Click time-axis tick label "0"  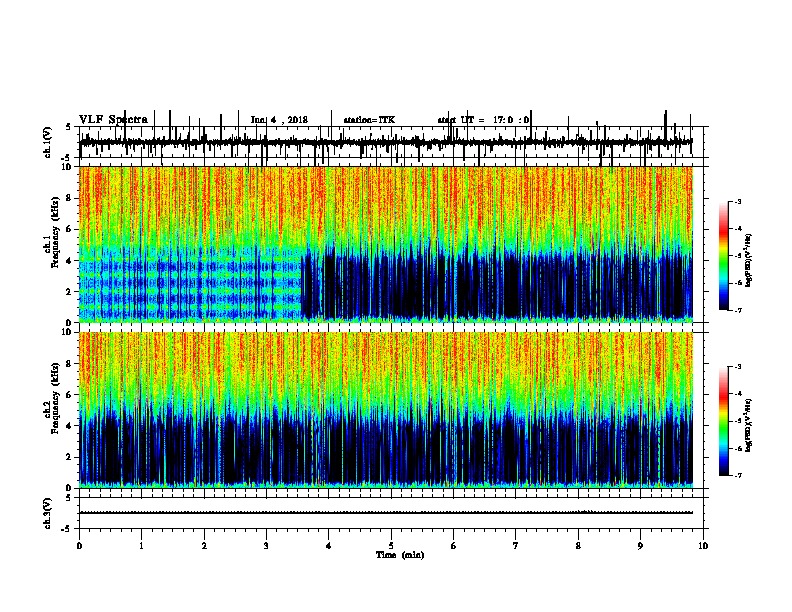point(79,546)
